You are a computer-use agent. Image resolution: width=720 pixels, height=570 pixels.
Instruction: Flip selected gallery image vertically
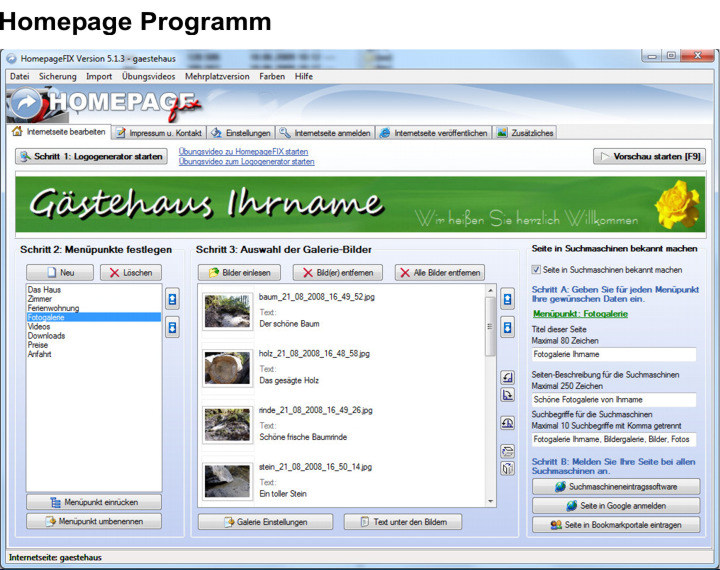tap(507, 451)
